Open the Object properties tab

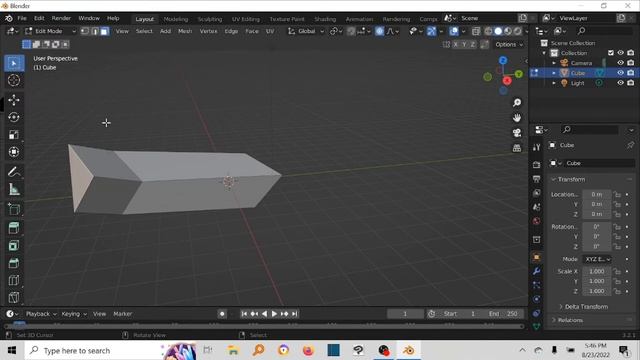point(536,257)
